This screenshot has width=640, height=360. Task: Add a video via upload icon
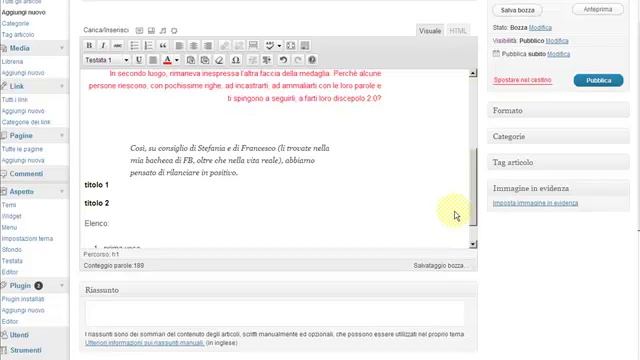click(151, 31)
